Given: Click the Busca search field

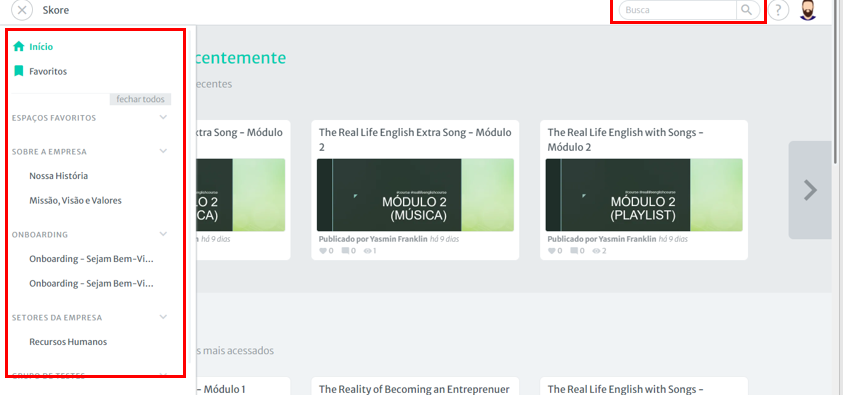Looking at the screenshot, I should [x=677, y=10].
